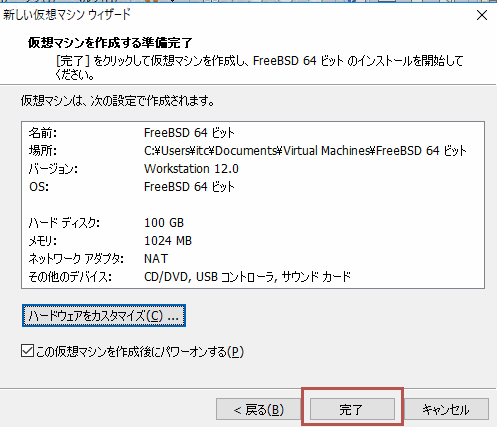
Task: Click the 名前: label
Action: tap(43, 133)
